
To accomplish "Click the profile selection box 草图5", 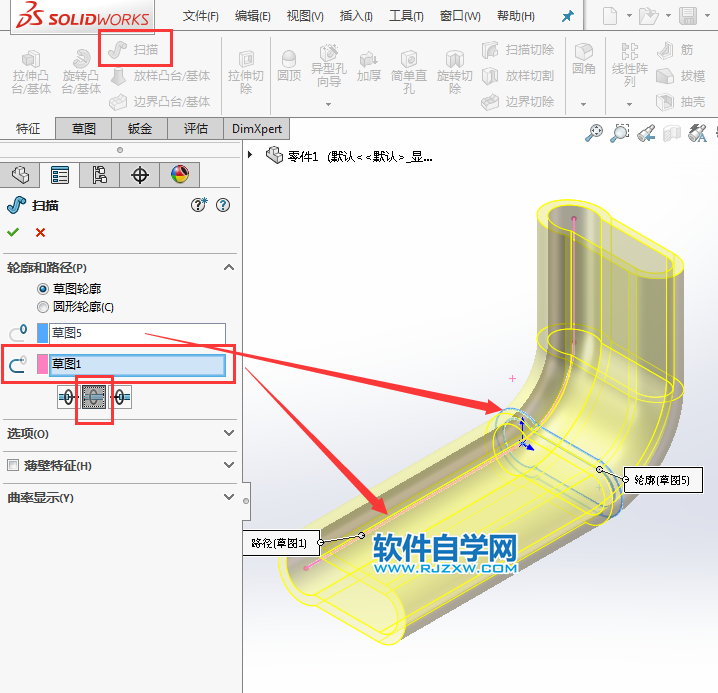I will point(137,333).
